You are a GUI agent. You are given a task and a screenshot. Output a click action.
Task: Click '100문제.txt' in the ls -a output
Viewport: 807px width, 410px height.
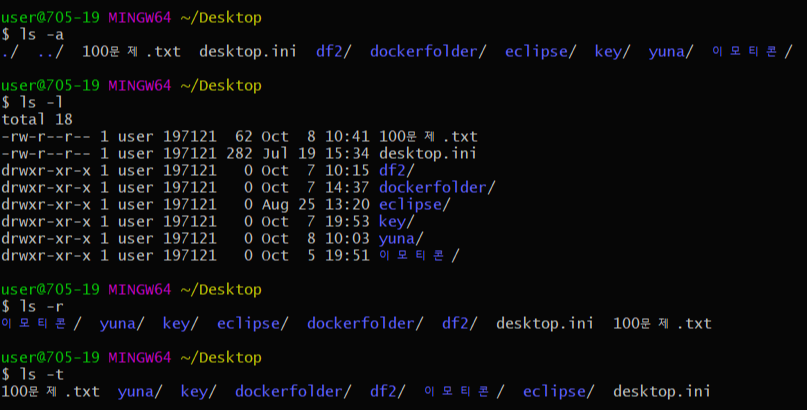[x=132, y=51]
